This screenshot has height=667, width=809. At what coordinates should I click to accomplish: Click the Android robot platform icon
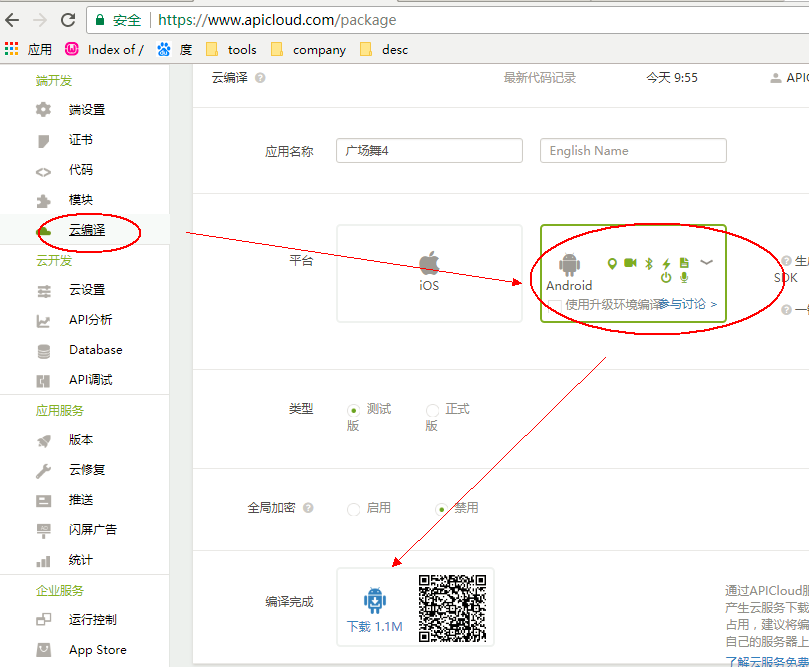570,264
